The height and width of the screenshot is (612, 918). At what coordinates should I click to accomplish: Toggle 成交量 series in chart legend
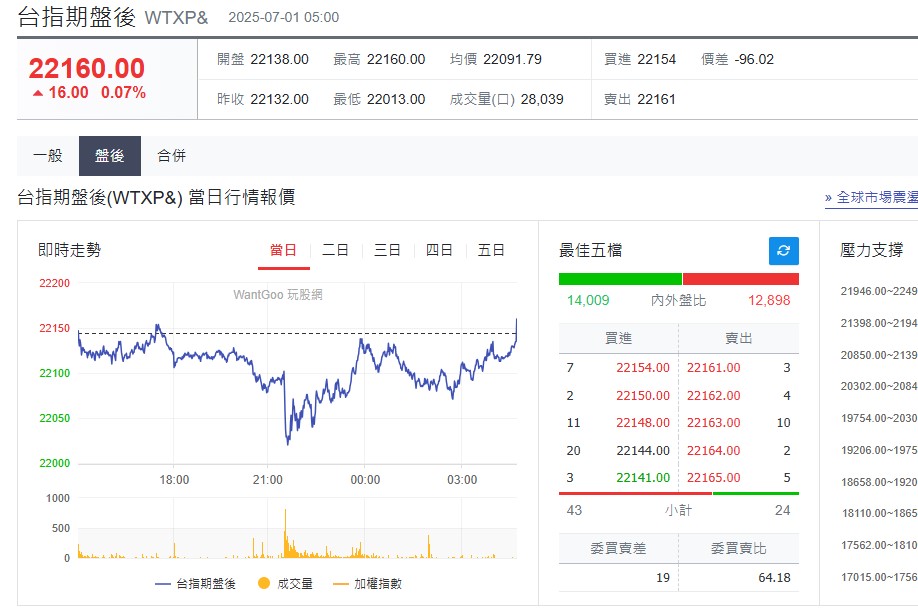(x=286, y=584)
